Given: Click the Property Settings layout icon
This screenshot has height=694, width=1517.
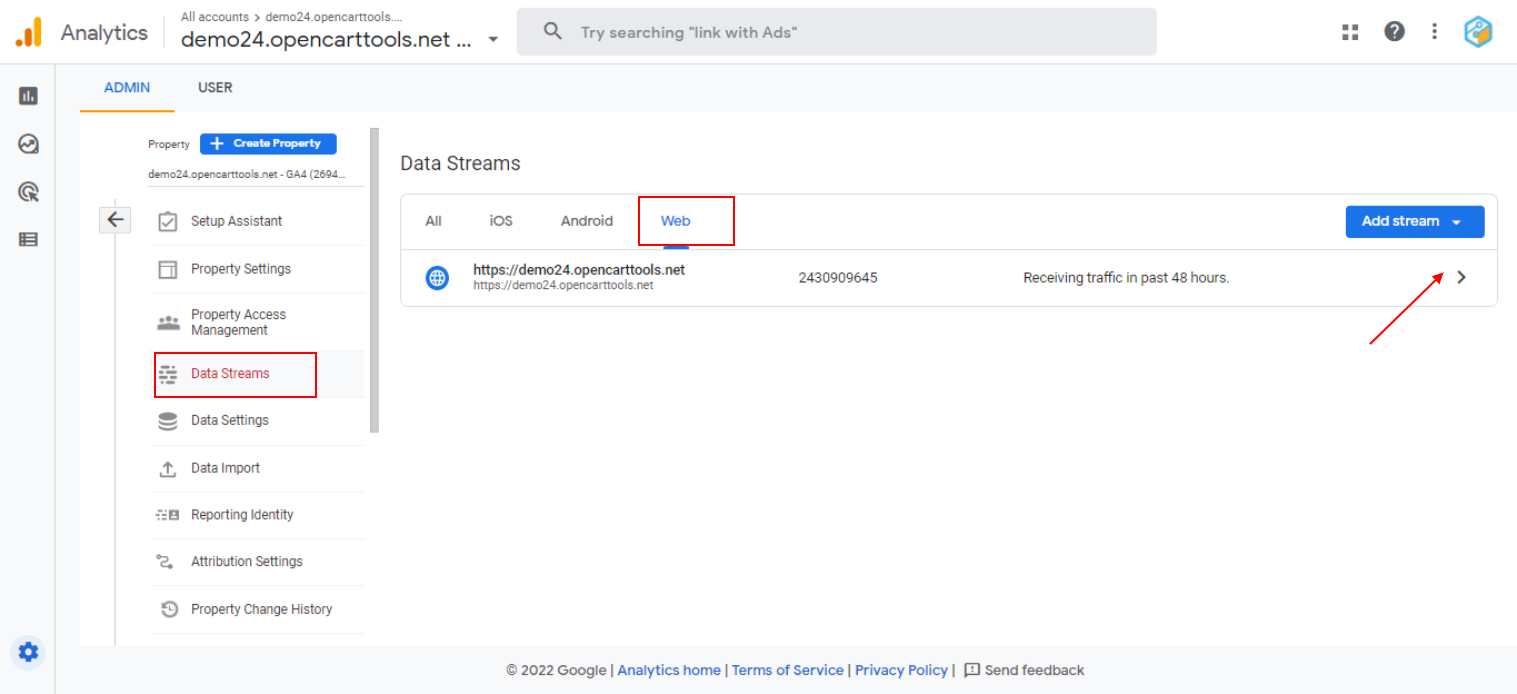Looking at the screenshot, I should pos(168,269).
